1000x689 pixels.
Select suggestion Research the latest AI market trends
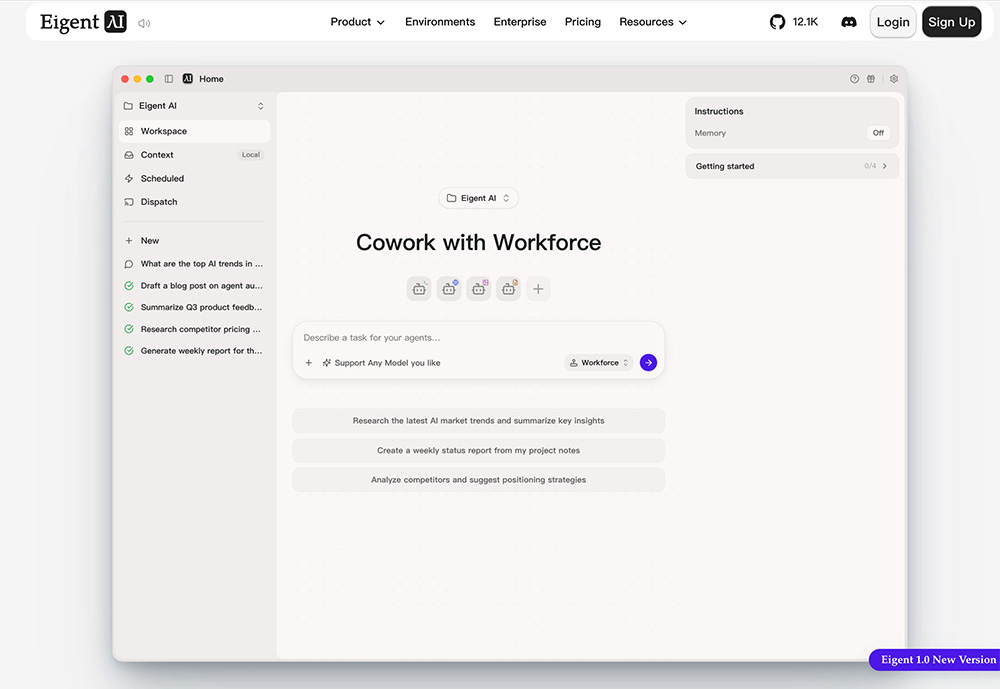tap(478, 421)
